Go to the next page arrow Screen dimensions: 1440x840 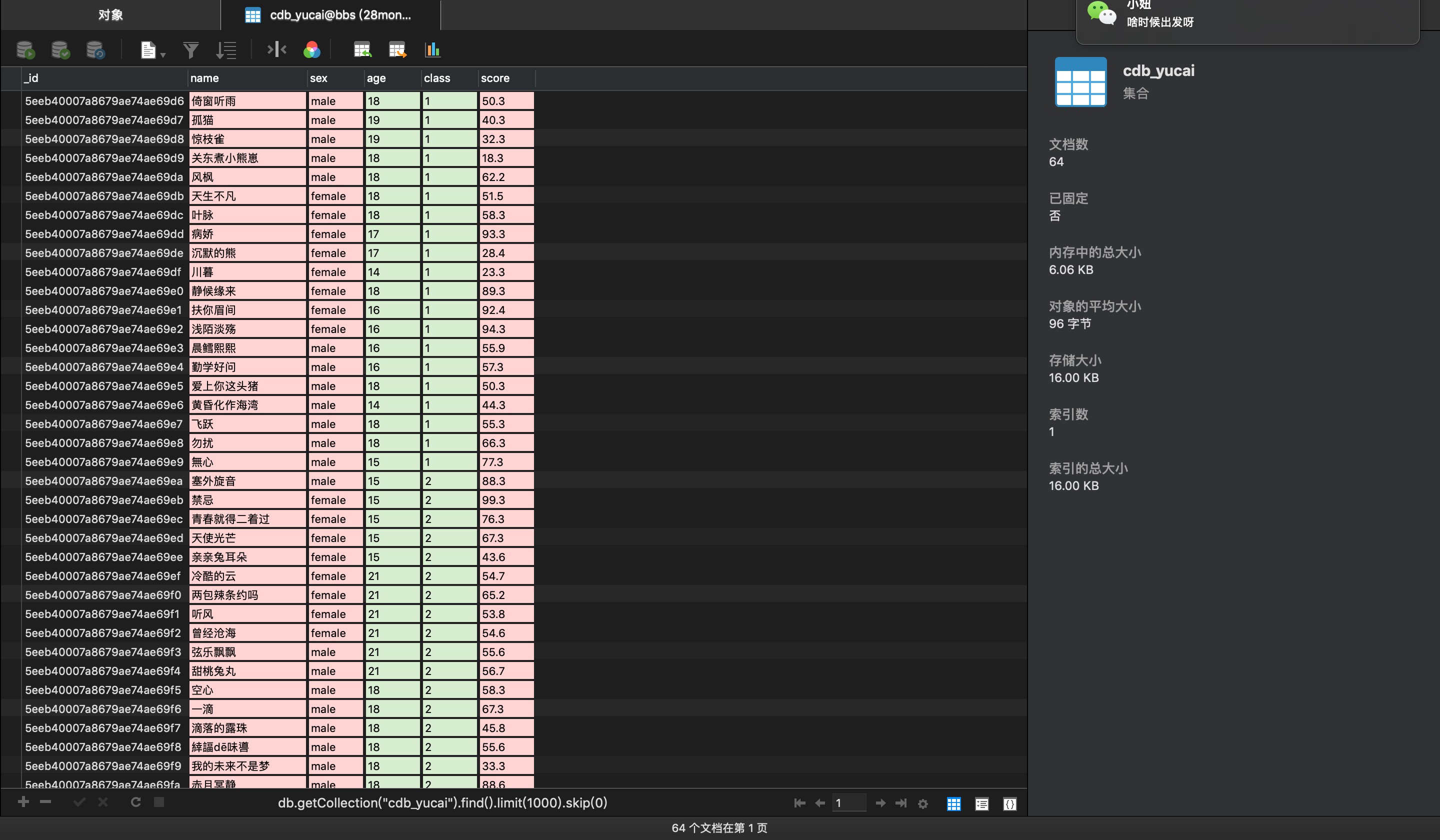point(880,803)
